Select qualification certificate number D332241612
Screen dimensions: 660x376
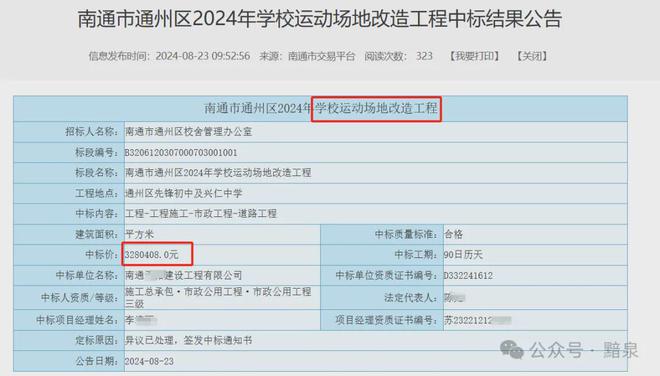tap(468, 276)
